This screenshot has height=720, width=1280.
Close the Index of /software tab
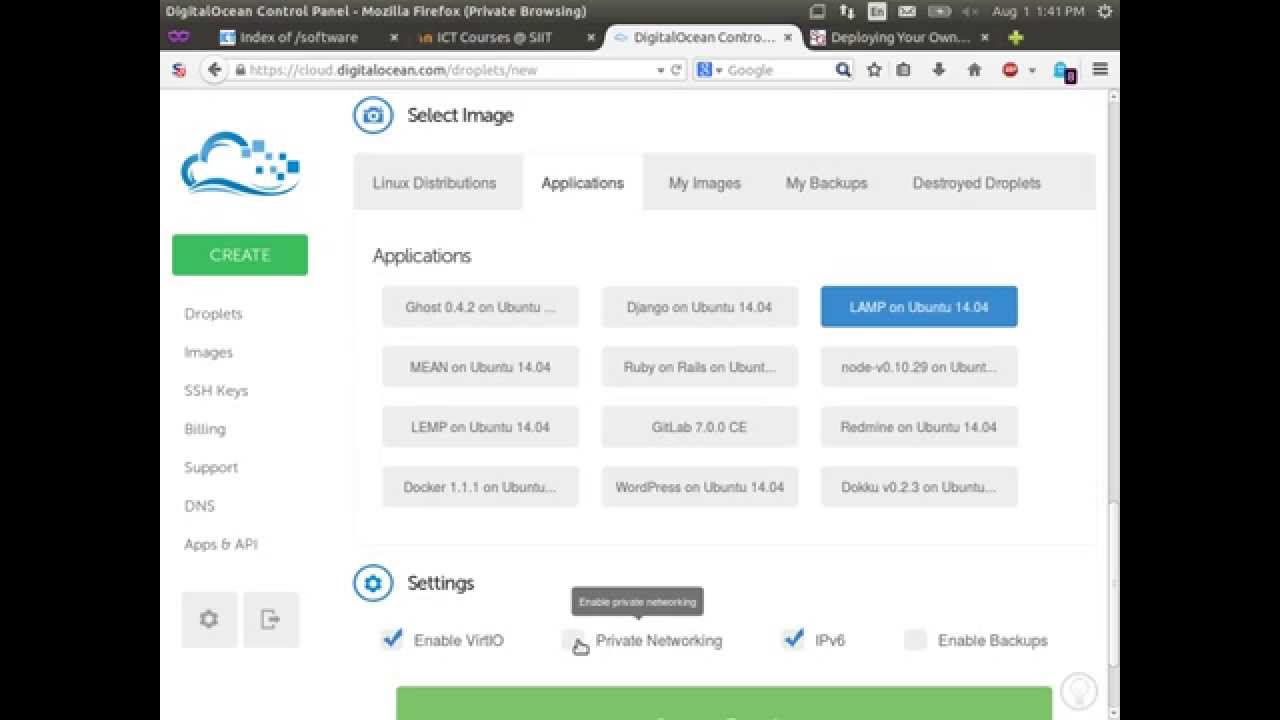click(394, 37)
